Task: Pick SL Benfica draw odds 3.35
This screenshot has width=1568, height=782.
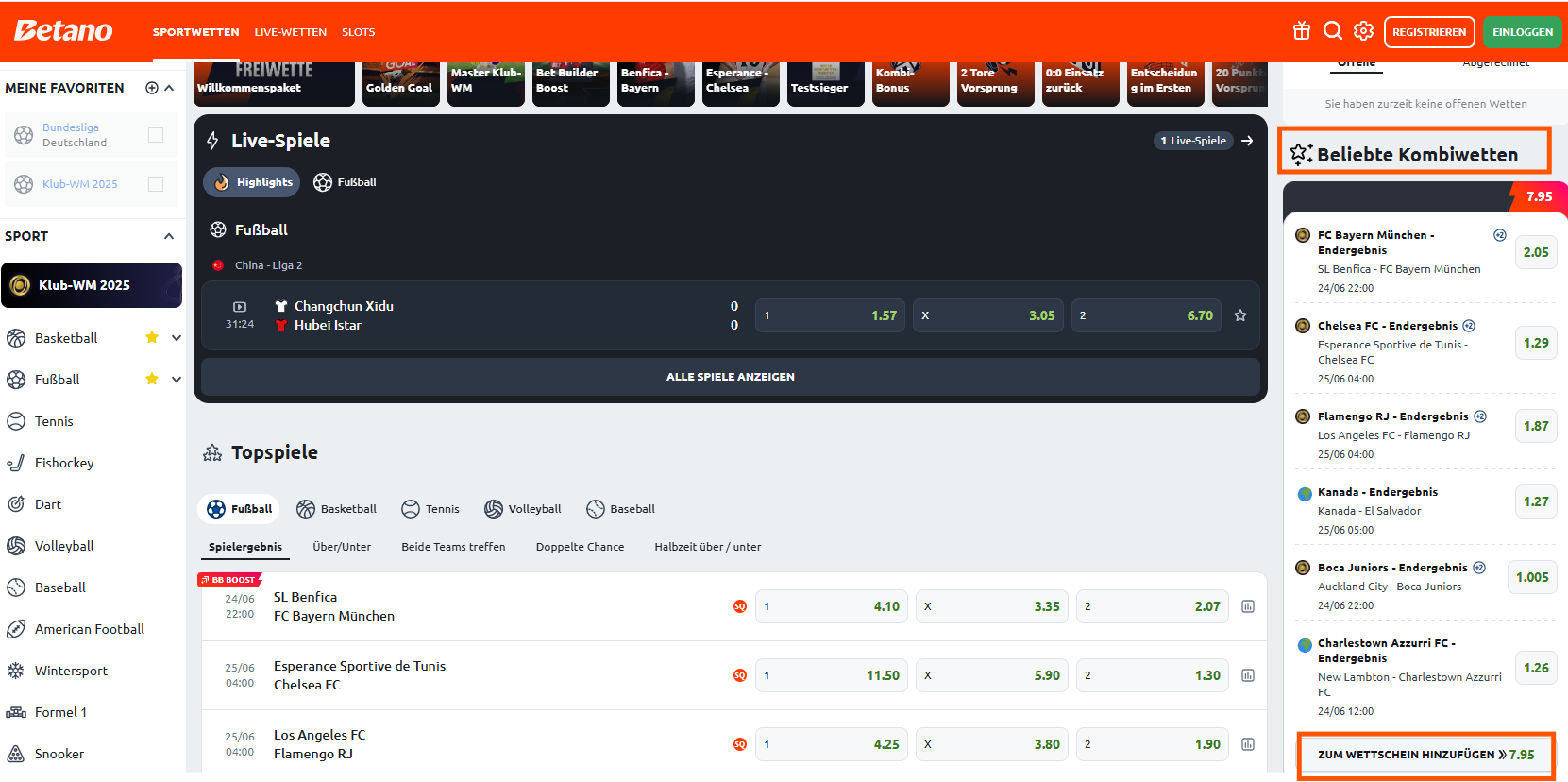Action: (992, 606)
